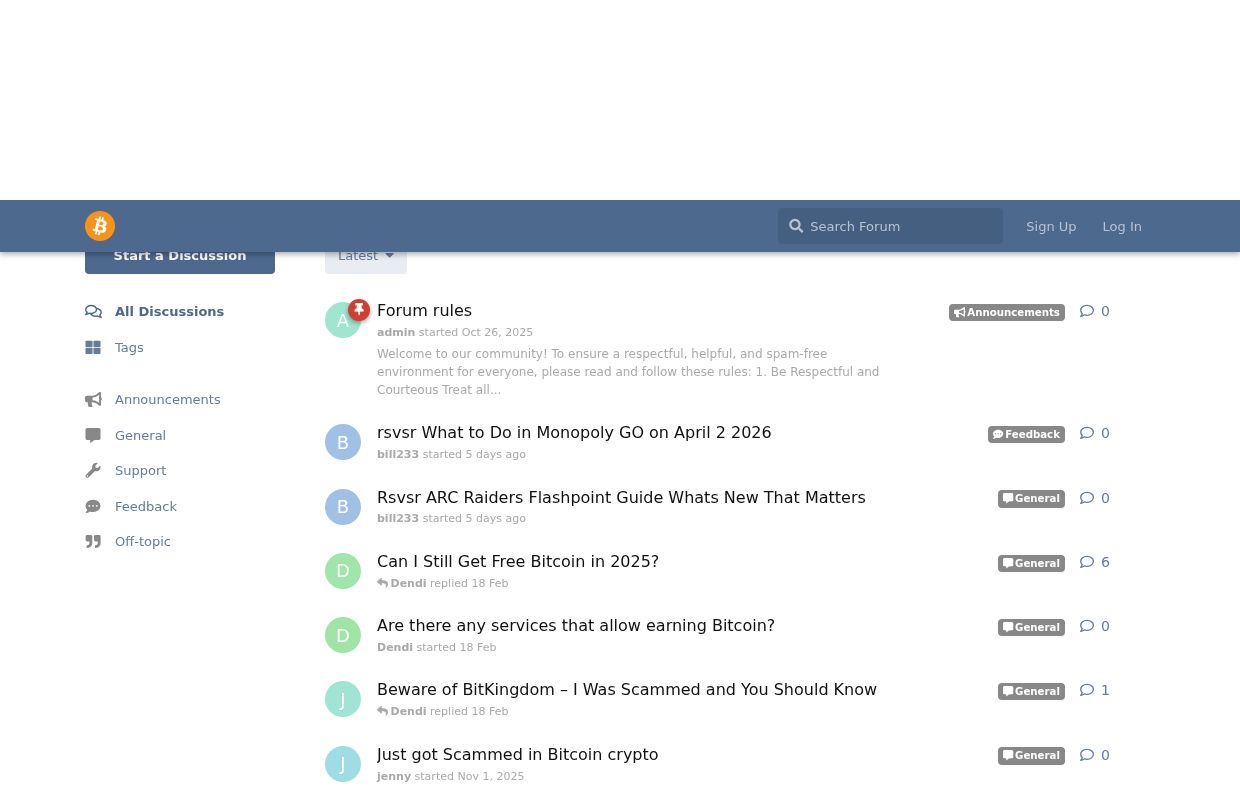The image size is (1240, 800).
Task: Click the Support wrench icon
Action: pyautogui.click(x=93, y=470)
